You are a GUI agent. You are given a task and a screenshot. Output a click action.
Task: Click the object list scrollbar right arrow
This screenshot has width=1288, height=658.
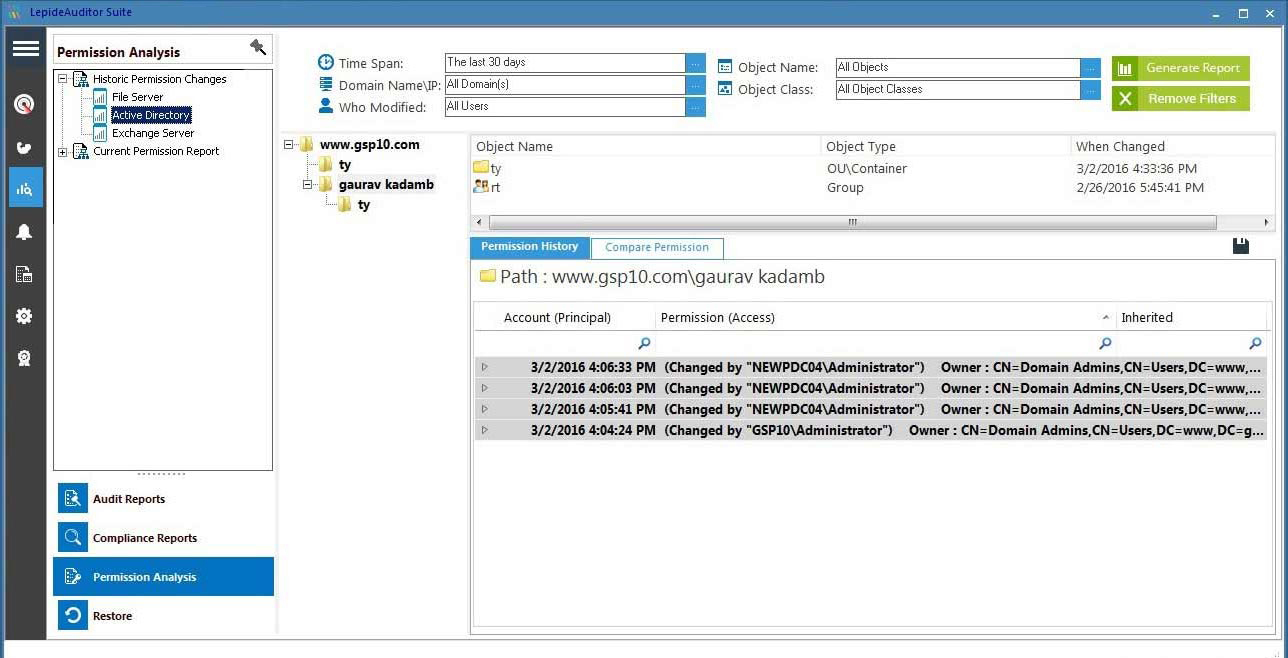click(1268, 222)
